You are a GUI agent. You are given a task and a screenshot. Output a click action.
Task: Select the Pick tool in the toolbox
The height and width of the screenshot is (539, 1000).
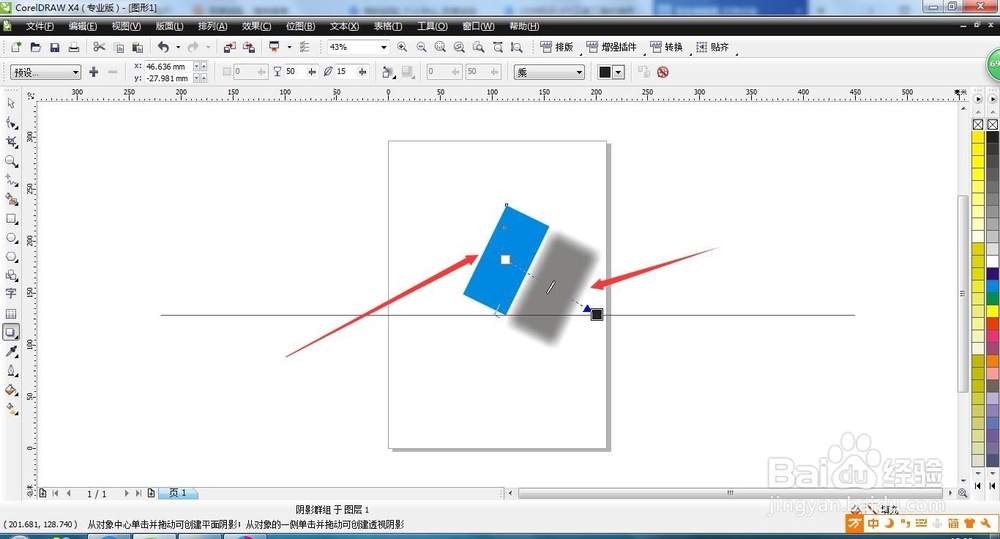11,103
